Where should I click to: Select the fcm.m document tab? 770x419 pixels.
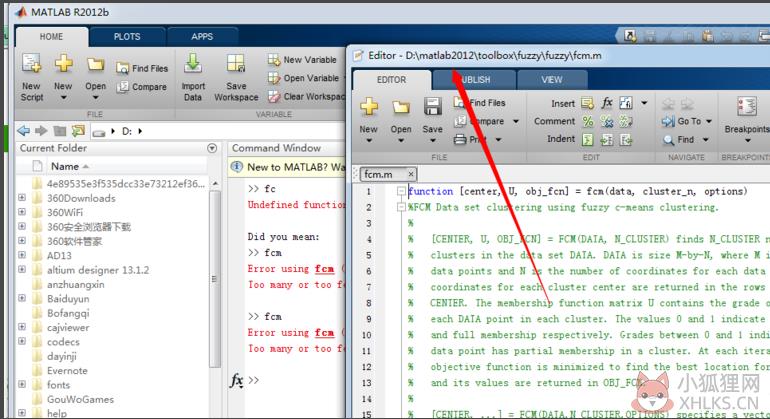click(378, 174)
